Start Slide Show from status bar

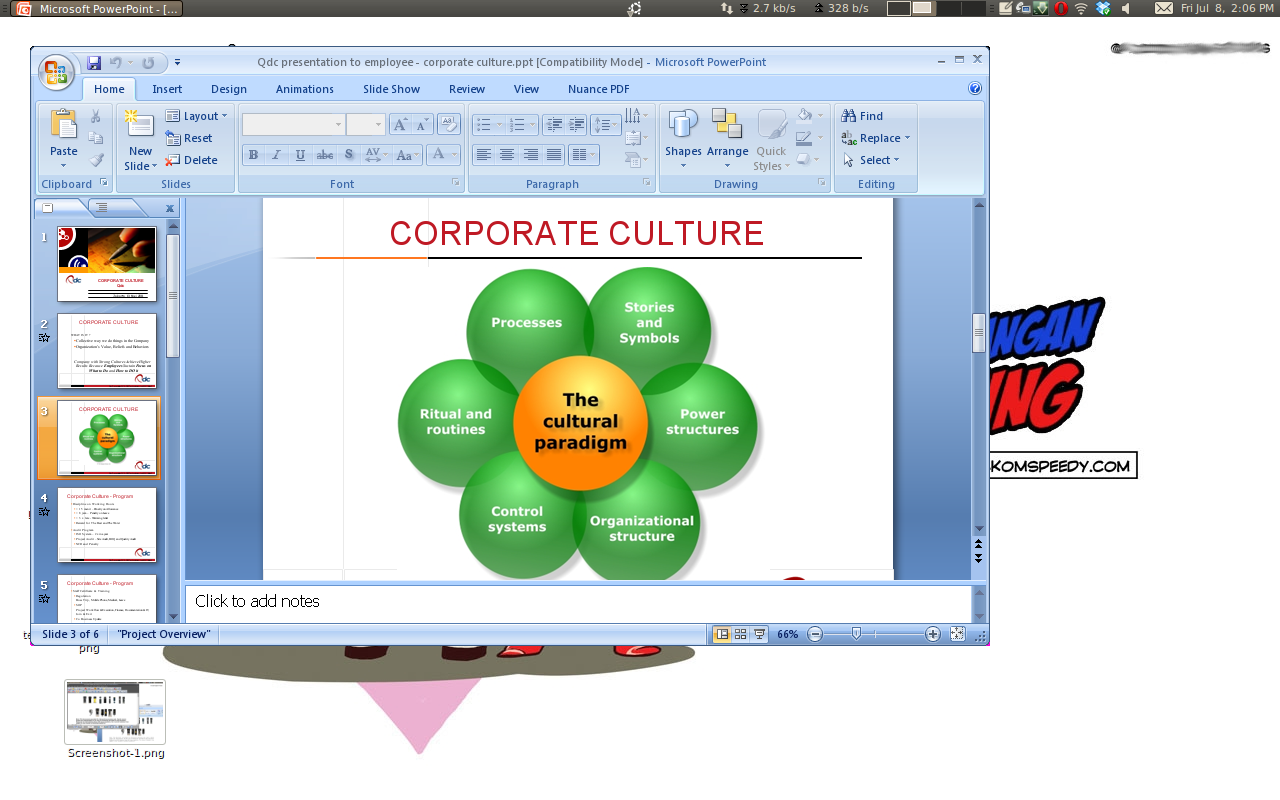point(760,634)
